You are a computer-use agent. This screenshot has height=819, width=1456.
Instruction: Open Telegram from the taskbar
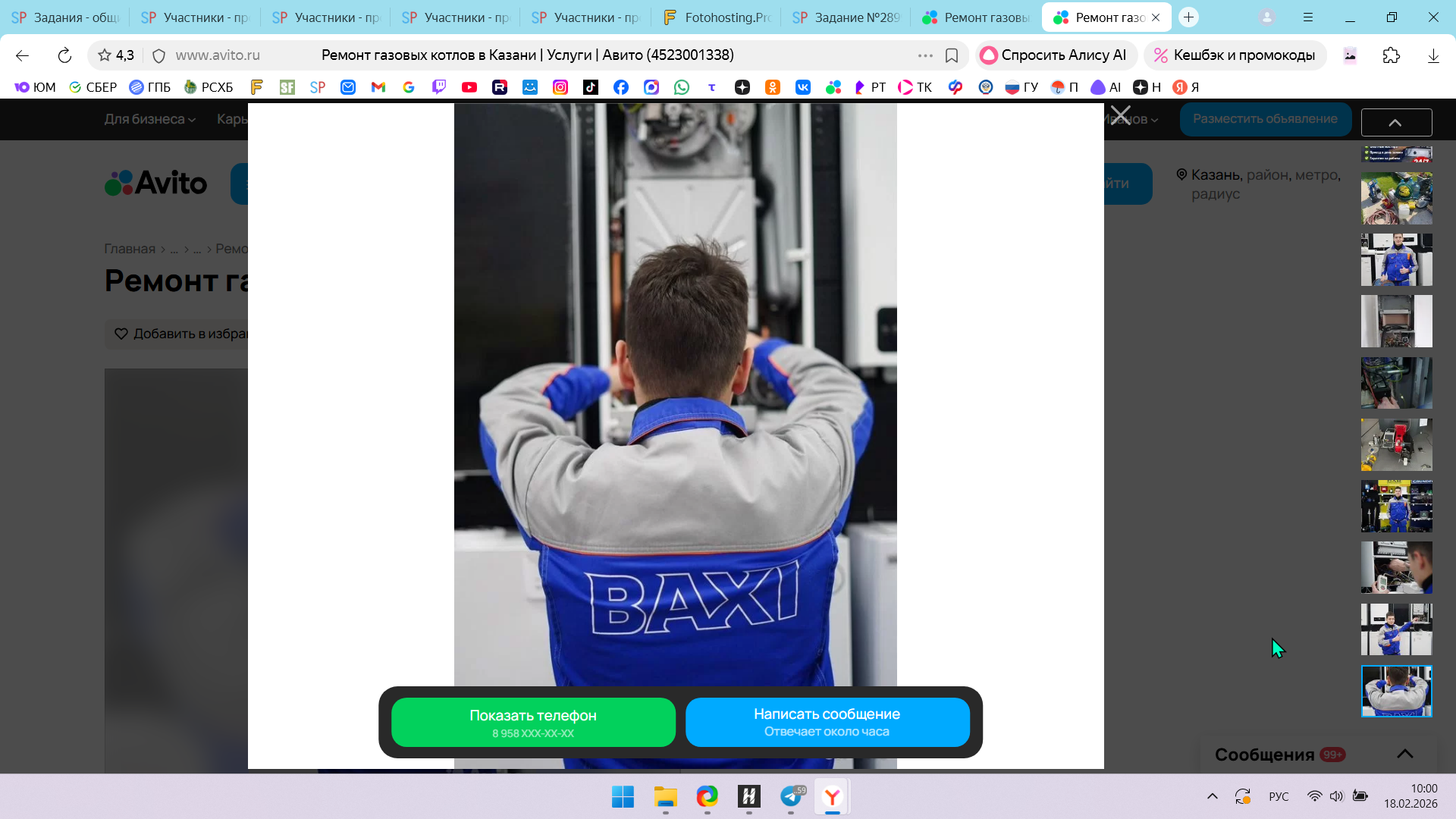[791, 797]
